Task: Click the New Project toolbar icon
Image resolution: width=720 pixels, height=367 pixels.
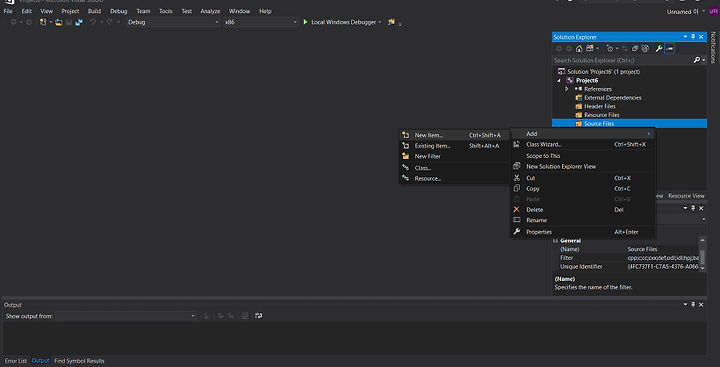Action: point(43,22)
